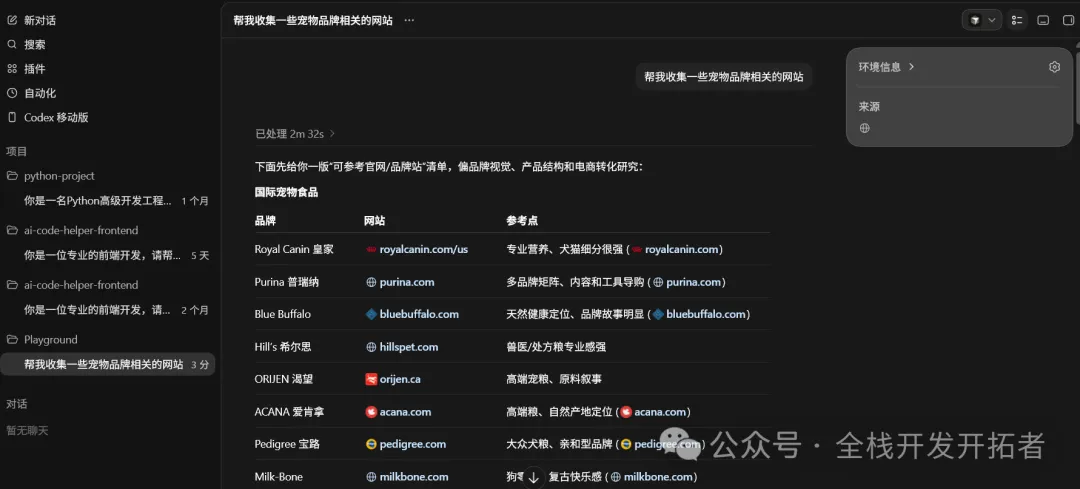This screenshot has width=1080, height=489.
Task: Click table cell Pedigree 宝路
Action: (x=287, y=444)
